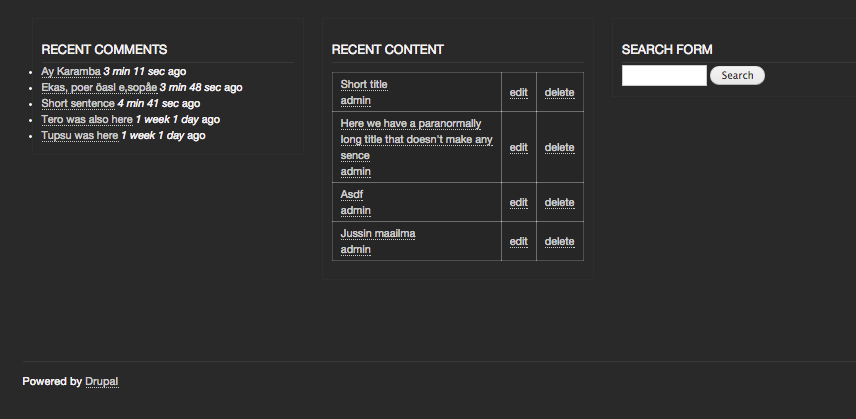Focus the search form text field
This screenshot has height=419, width=856.
[x=664, y=75]
